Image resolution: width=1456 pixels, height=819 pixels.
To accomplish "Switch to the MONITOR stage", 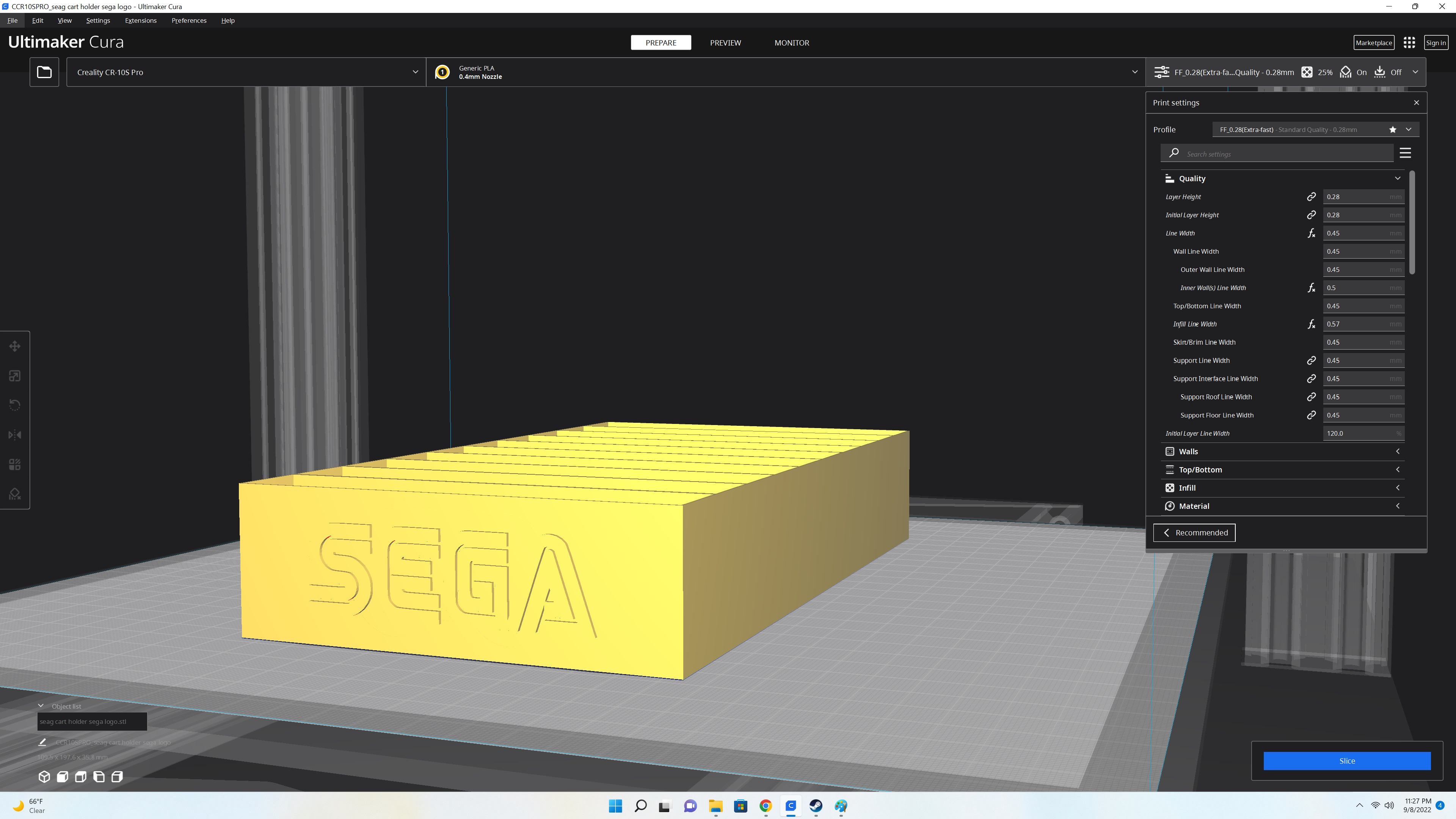I will coord(791,43).
